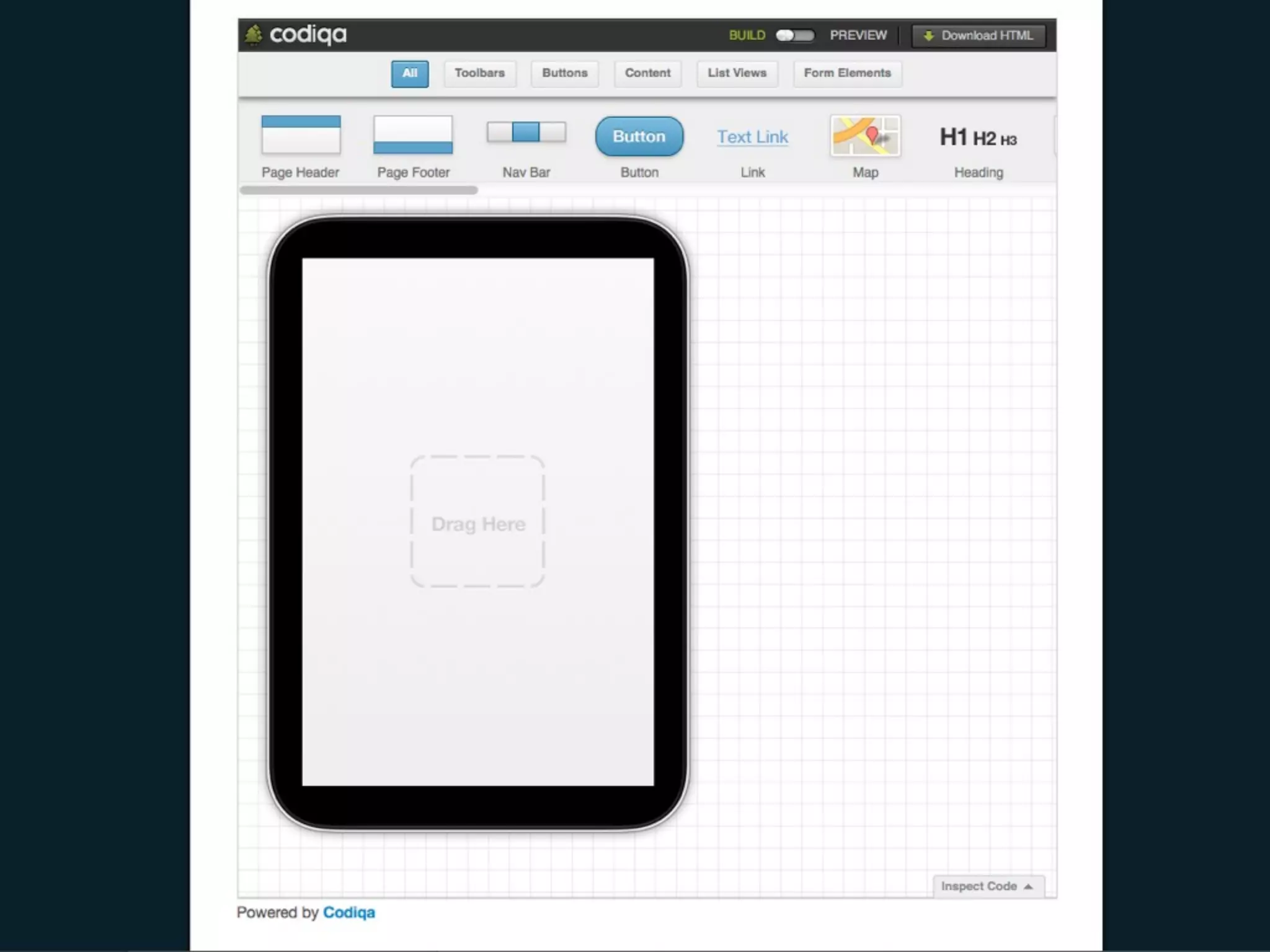The height and width of the screenshot is (952, 1270).
Task: Click the Download HTML button
Action: pos(979,35)
